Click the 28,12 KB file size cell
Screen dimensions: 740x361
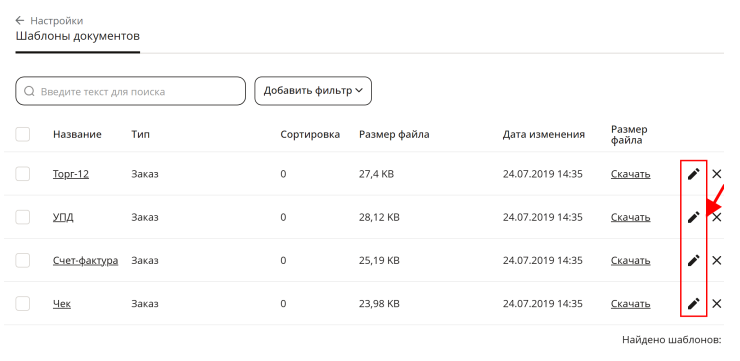click(379, 217)
